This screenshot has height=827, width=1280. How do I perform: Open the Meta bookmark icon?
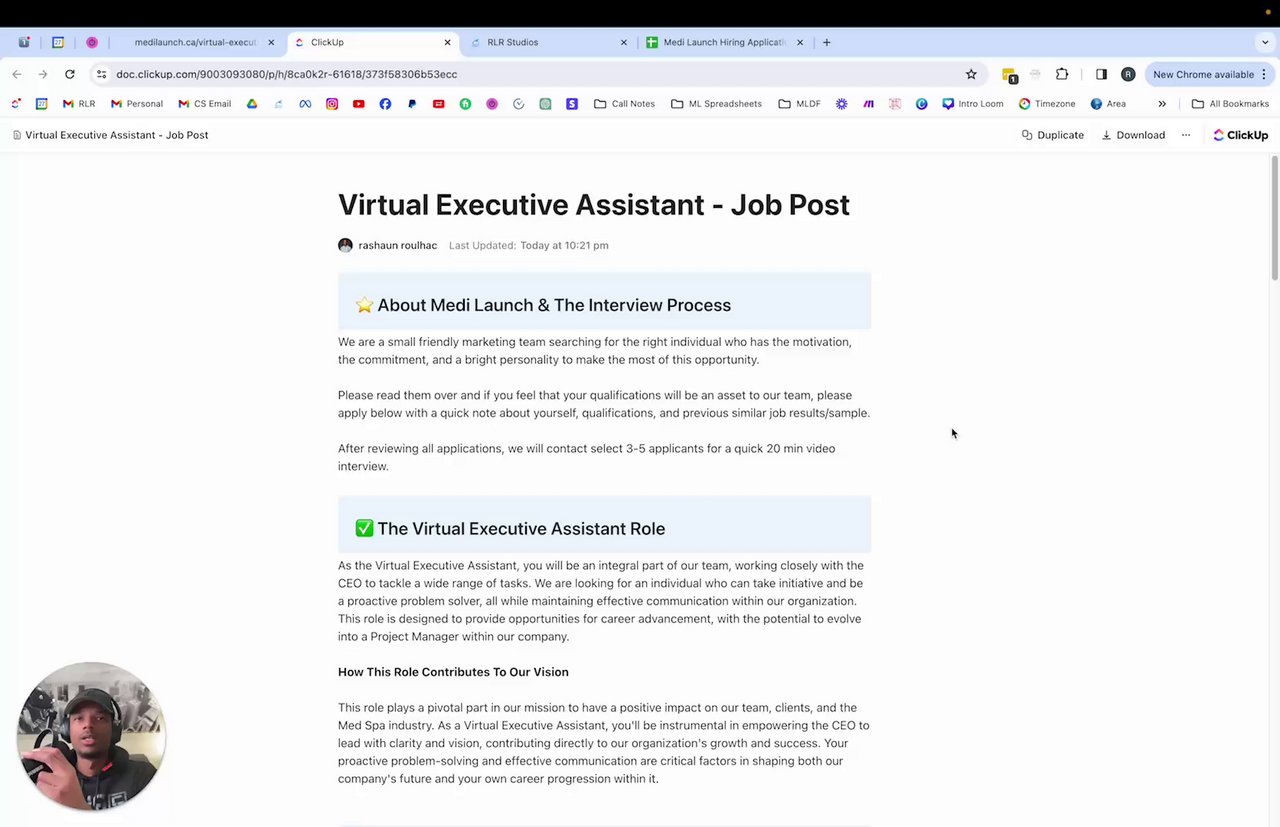(305, 104)
